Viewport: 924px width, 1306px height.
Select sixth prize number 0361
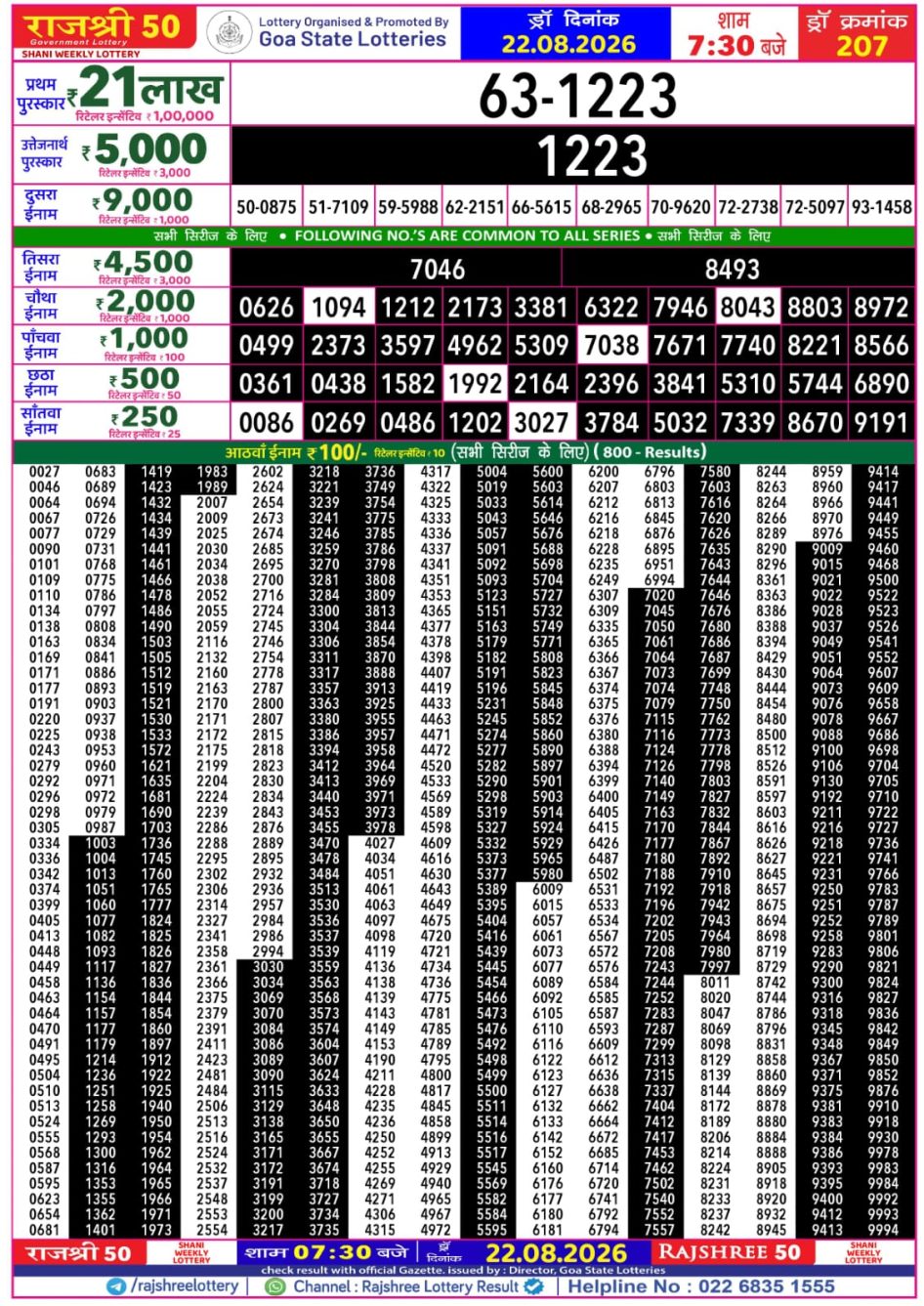tap(267, 383)
